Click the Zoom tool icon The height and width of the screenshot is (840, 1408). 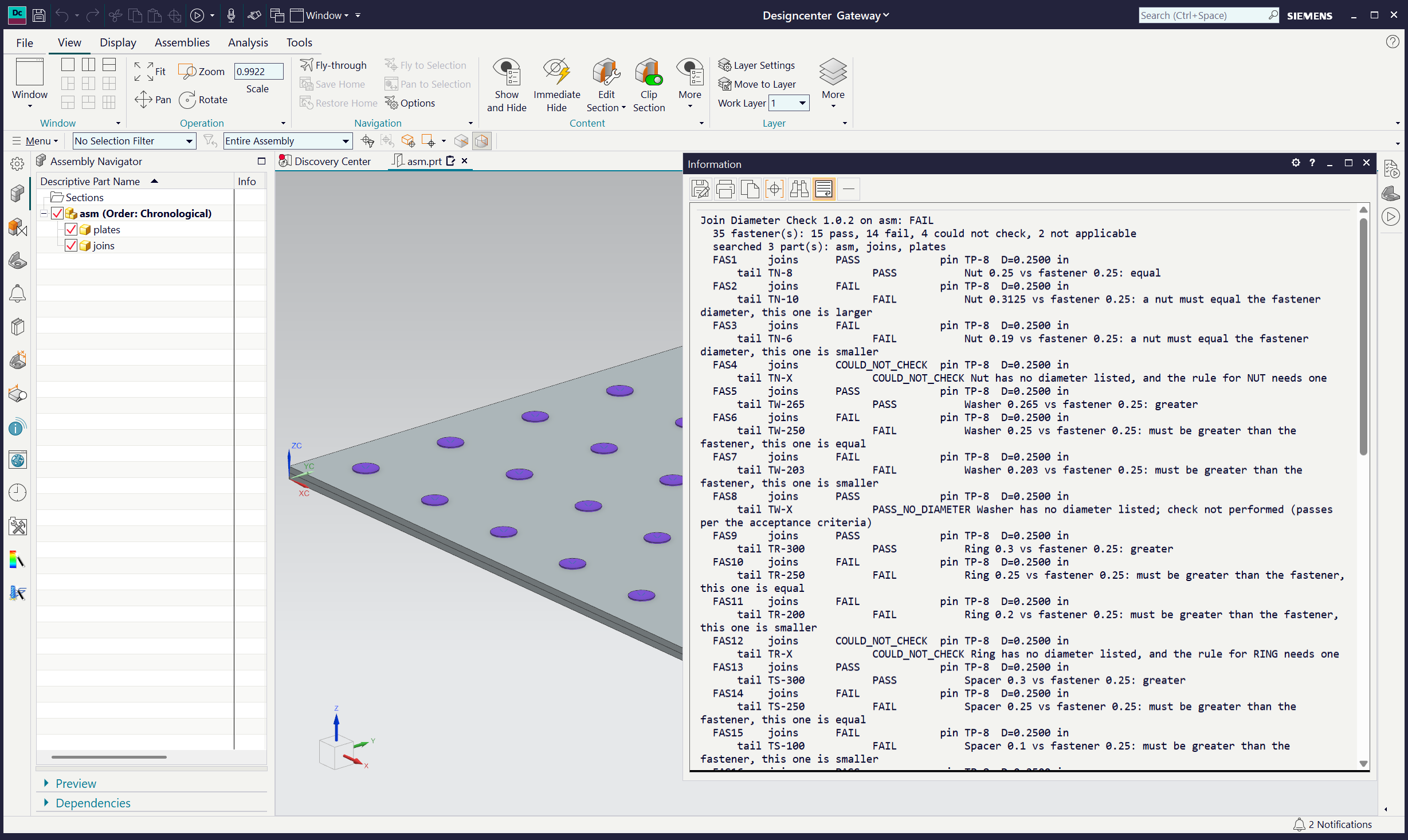[x=187, y=72]
